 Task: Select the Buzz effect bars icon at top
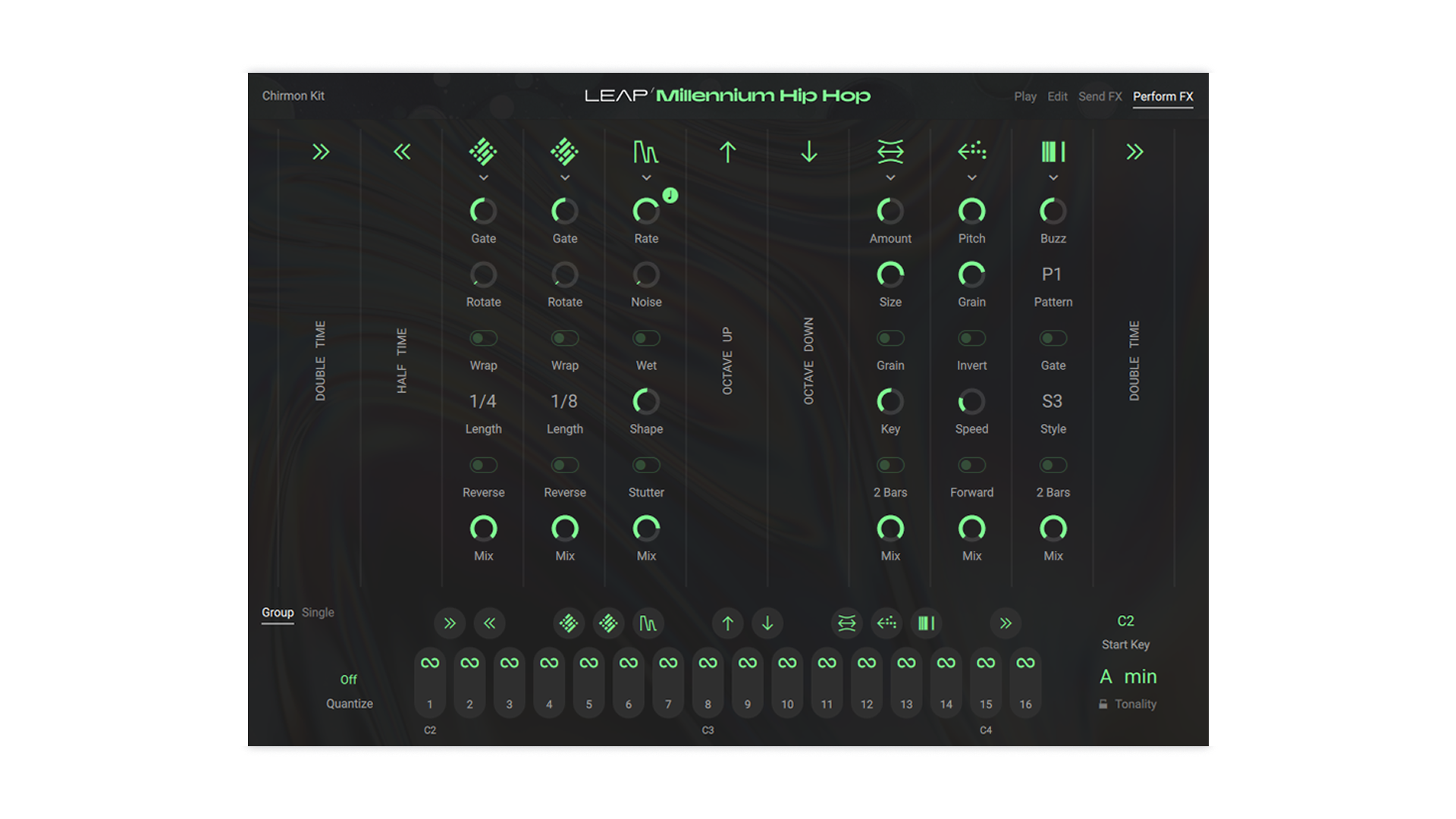pyautogui.click(x=1053, y=152)
